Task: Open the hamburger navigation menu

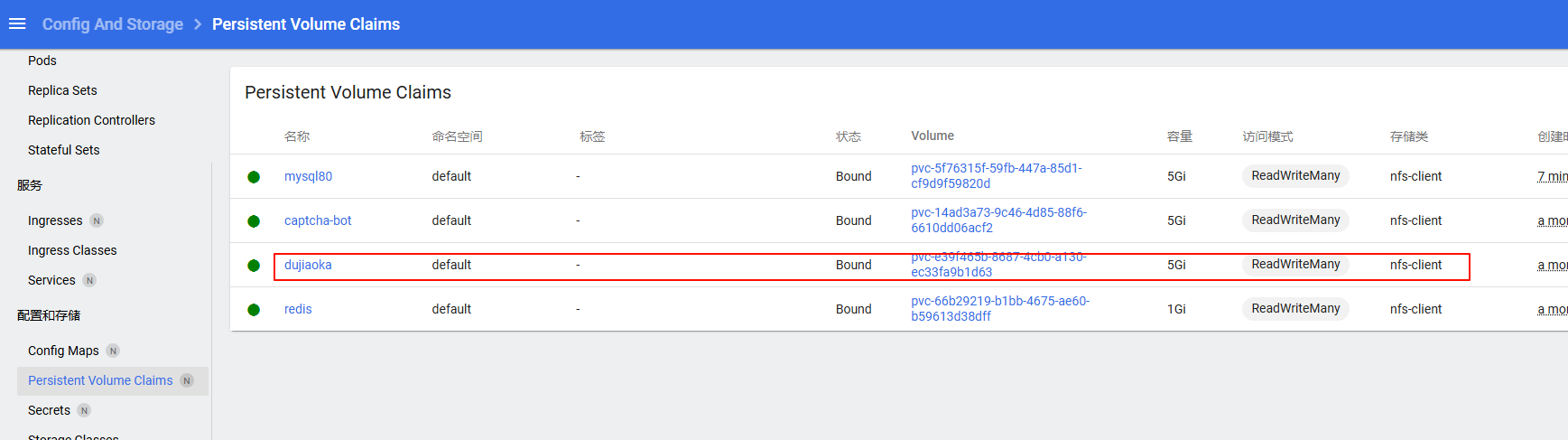Action: point(17,23)
